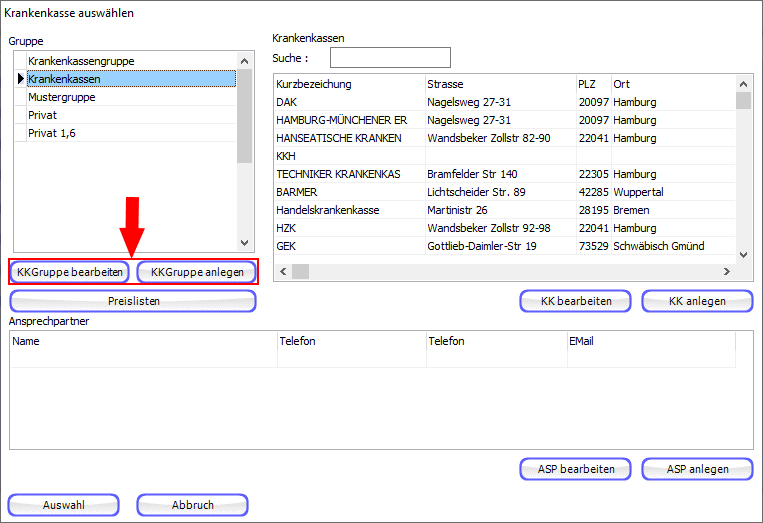
Task: Click the KKGruppe bearbeiten button
Action: point(70,272)
